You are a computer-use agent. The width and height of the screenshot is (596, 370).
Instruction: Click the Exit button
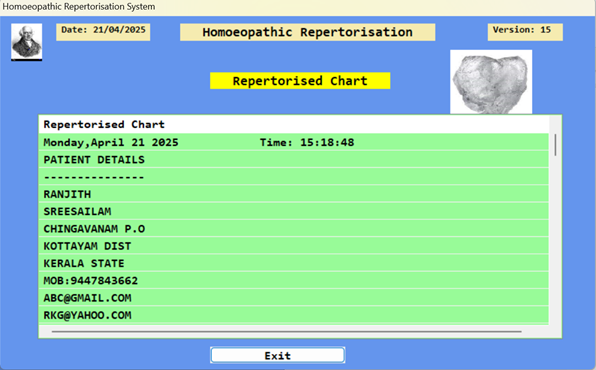click(x=277, y=355)
